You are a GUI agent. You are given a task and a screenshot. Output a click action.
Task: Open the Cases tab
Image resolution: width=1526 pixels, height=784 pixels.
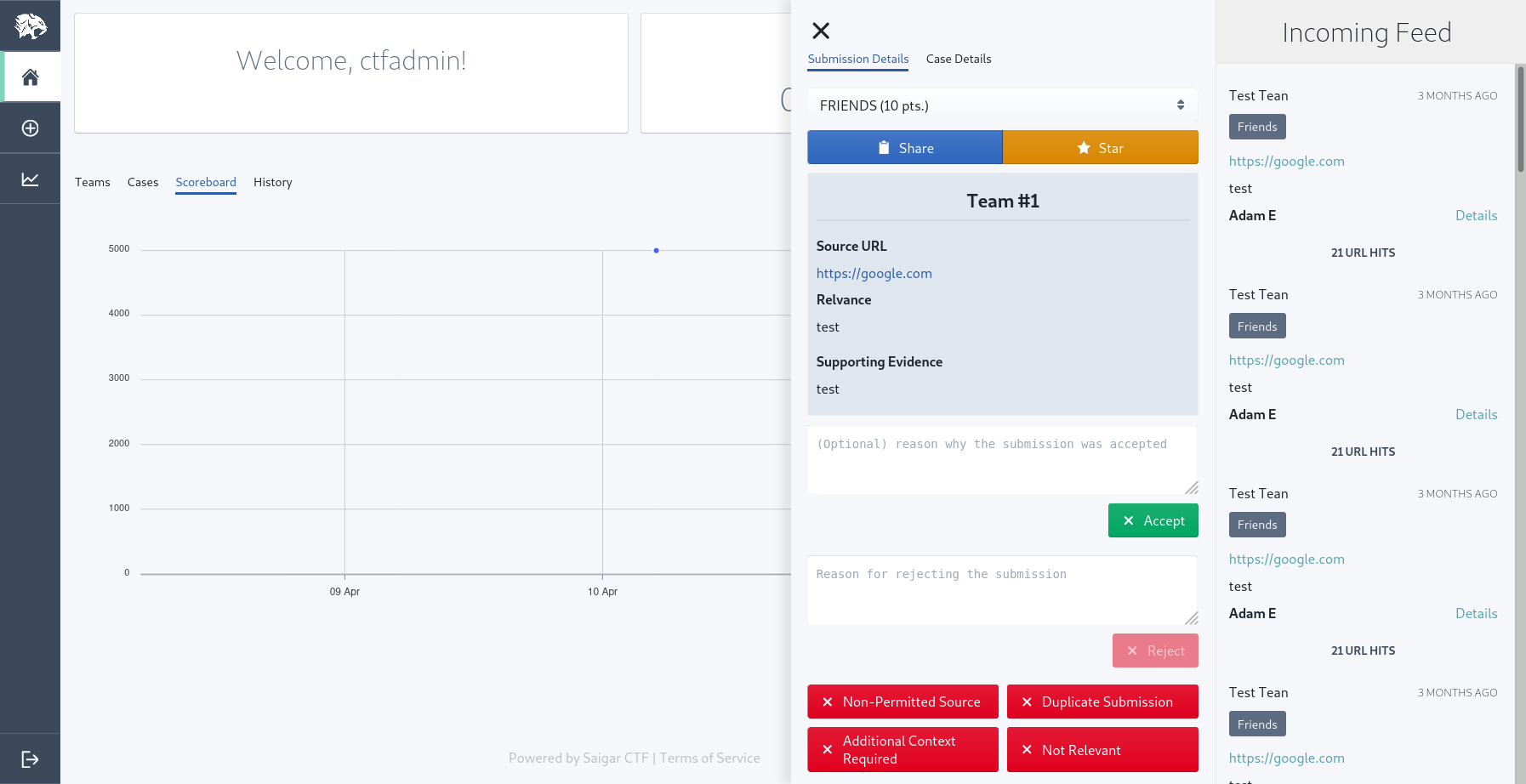point(143,182)
